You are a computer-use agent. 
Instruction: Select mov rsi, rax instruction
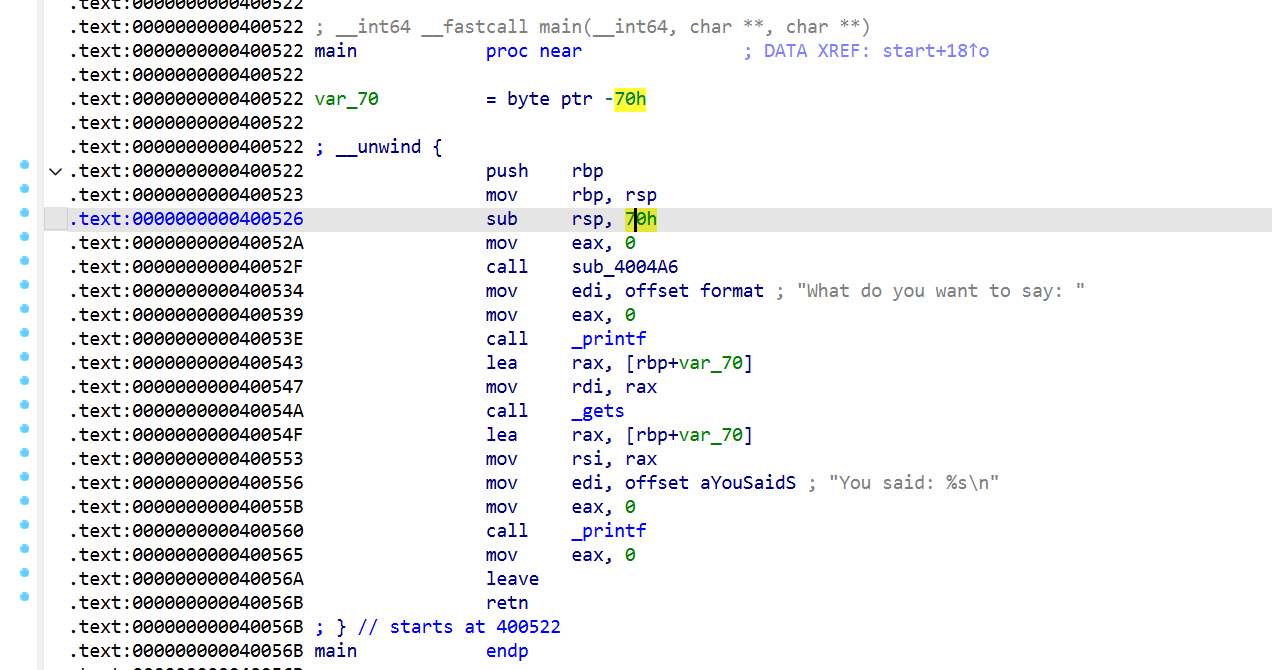click(x=571, y=459)
